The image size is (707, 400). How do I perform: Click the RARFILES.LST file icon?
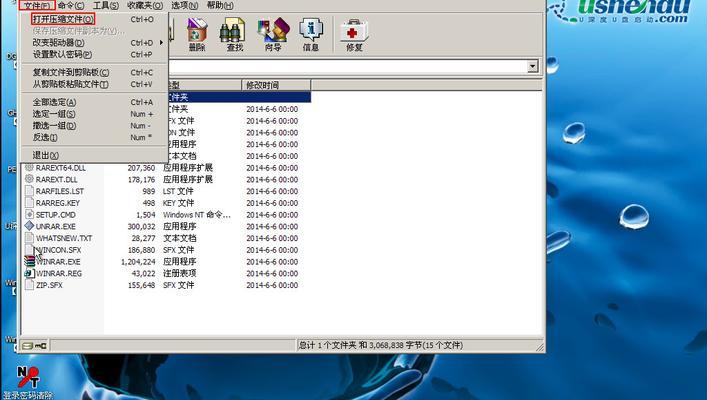pyautogui.click(x=29, y=191)
